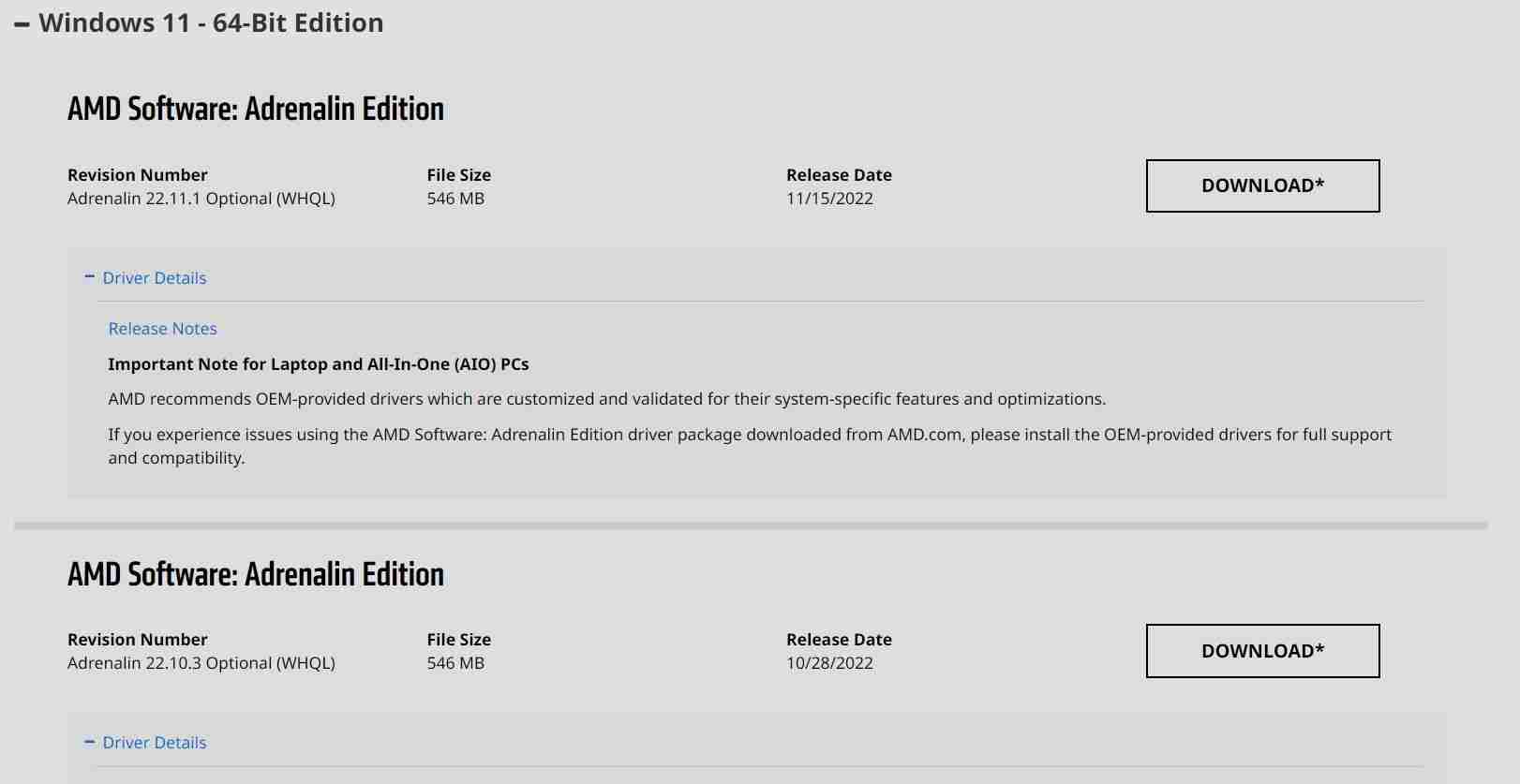This screenshot has height=784, width=1520.
Task: Click the collapse indicator on the top driver's details
Action: 90,275
